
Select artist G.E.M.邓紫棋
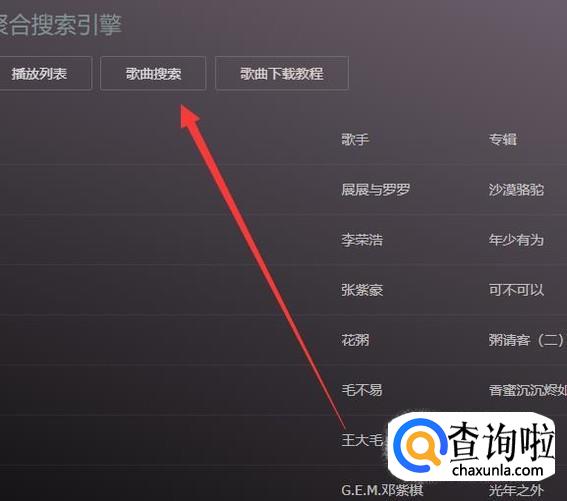click(382, 491)
